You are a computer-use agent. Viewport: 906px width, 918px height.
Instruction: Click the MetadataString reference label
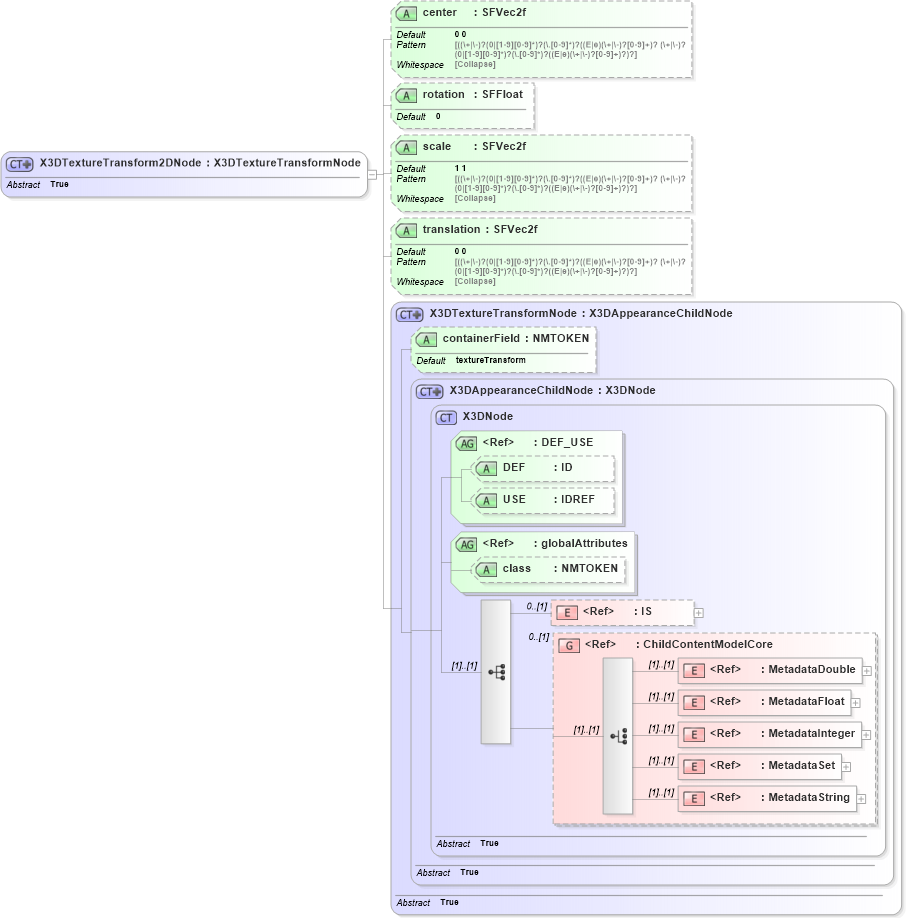pyautogui.click(x=780, y=797)
